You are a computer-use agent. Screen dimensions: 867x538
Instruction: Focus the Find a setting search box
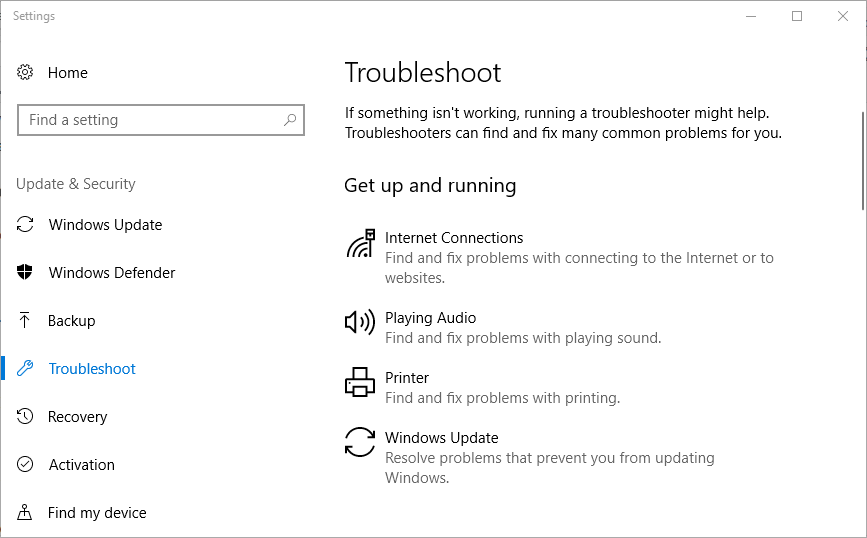(x=150, y=120)
